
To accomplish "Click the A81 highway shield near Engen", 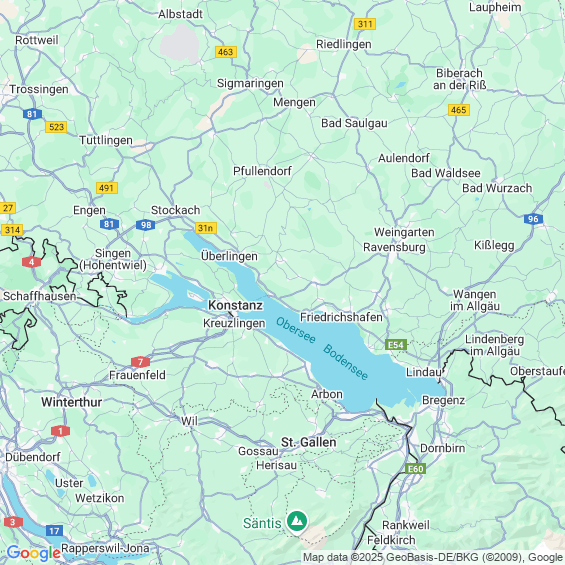I will point(109,224).
